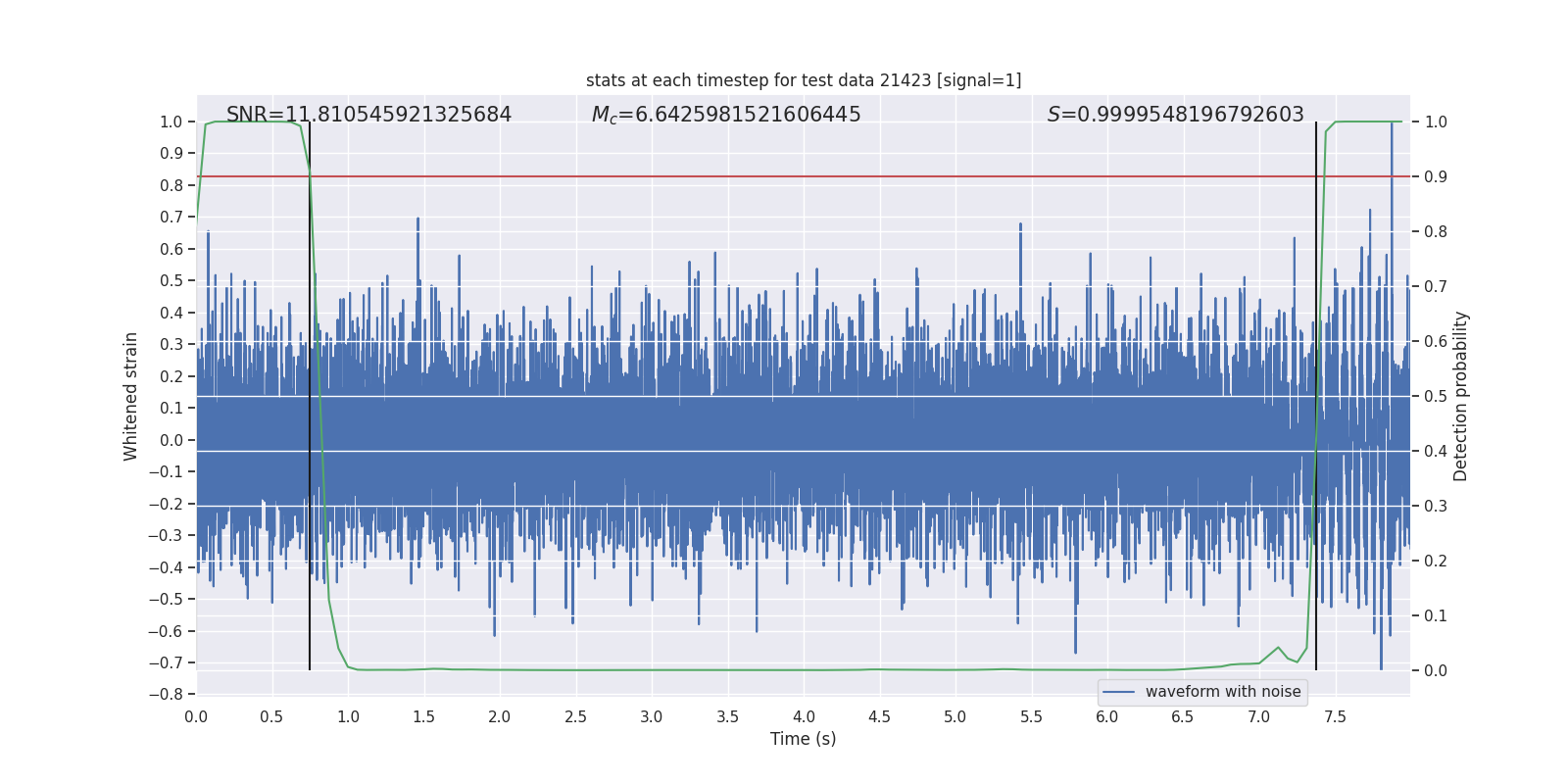Select the SNR=11.81 annotation text

click(368, 115)
